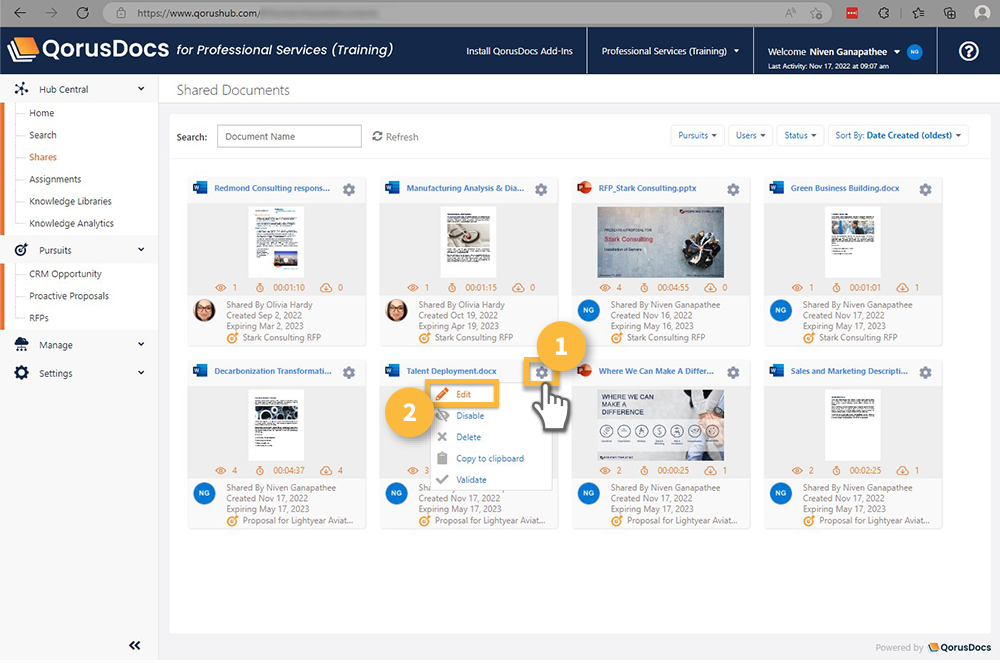Open gear menu for Green Business Building.docx
Screen dimensions: 1000x663
tap(925, 189)
